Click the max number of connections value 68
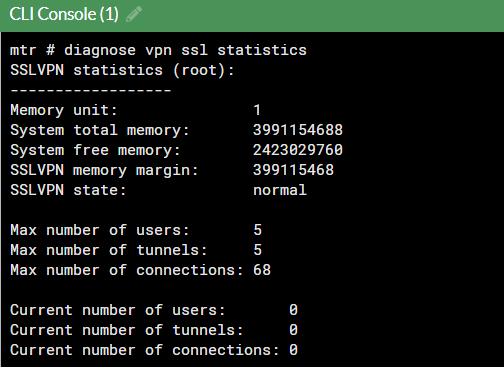The width and height of the screenshot is (504, 367). pyautogui.click(x=262, y=270)
